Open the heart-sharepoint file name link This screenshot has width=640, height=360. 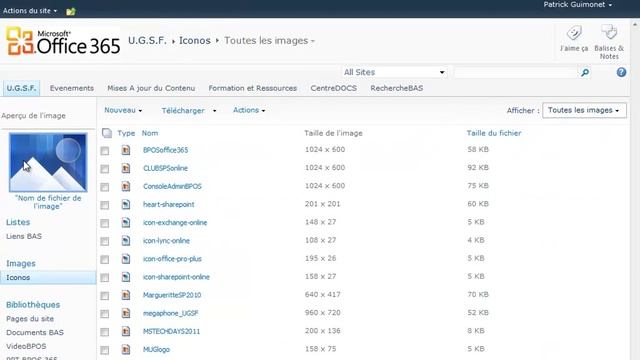169,204
